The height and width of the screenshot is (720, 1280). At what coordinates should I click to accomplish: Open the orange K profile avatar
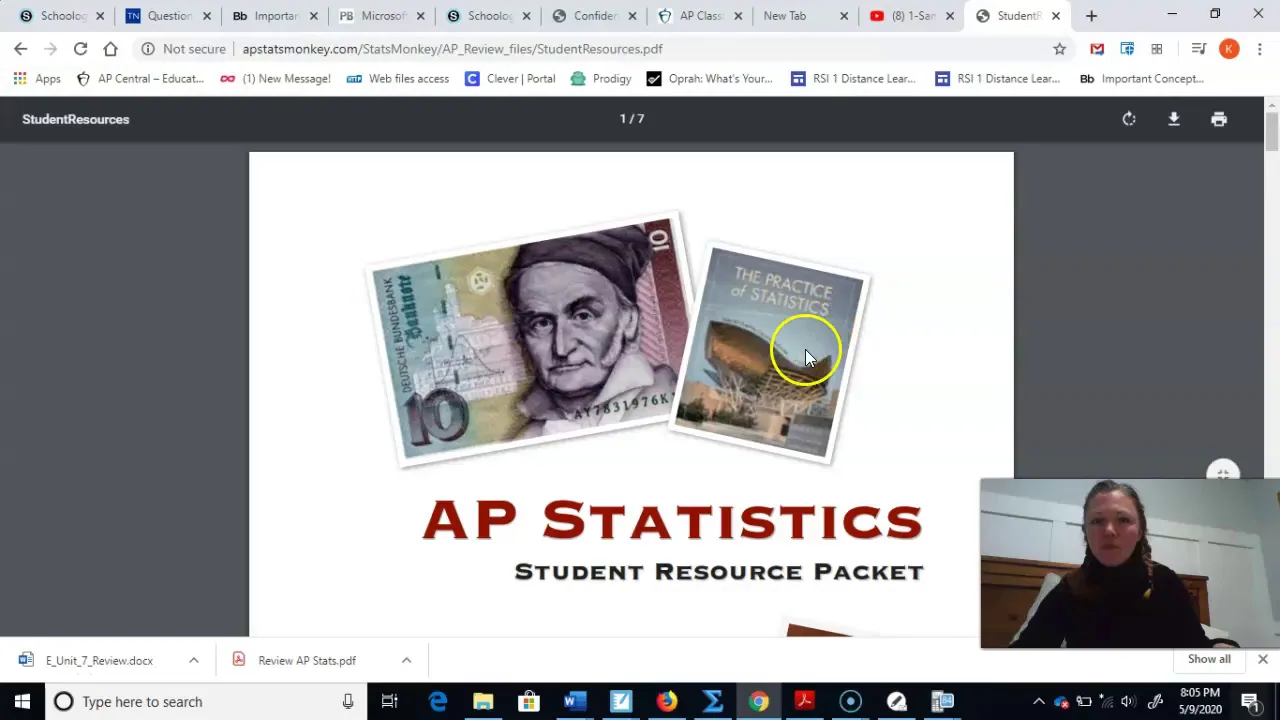(x=1229, y=49)
